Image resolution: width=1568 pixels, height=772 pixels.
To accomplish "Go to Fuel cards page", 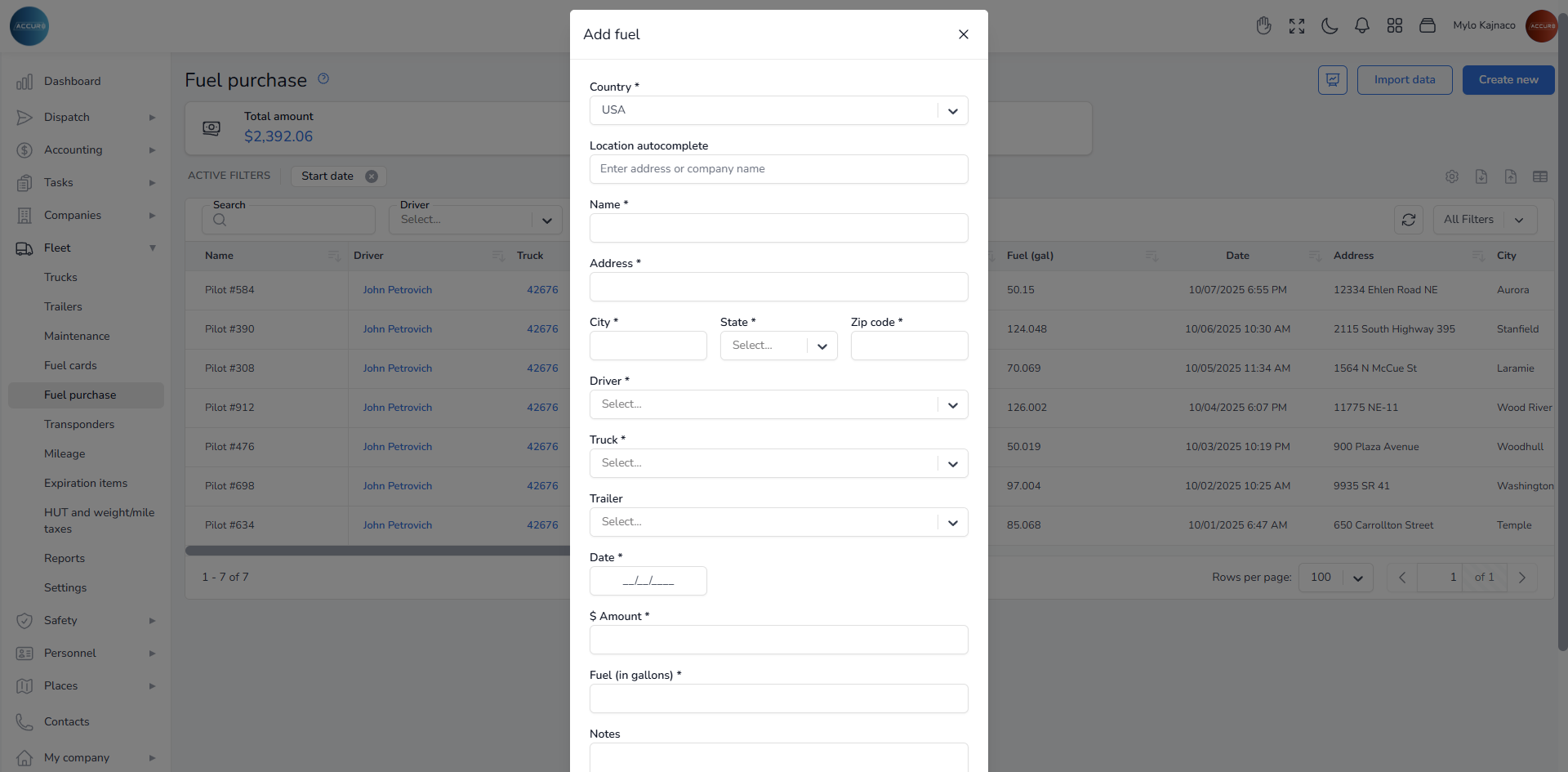I will [x=70, y=366].
